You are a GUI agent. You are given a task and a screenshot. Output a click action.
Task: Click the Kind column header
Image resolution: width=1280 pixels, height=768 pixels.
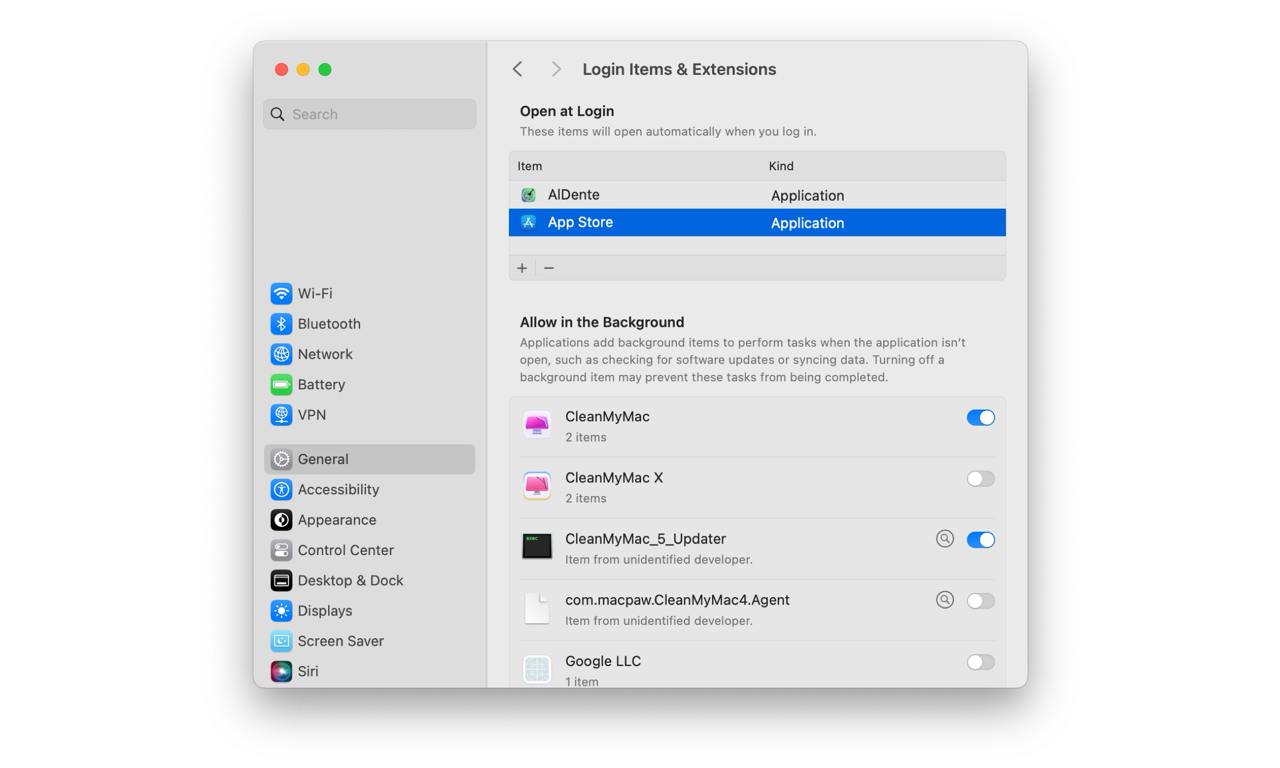coord(781,166)
